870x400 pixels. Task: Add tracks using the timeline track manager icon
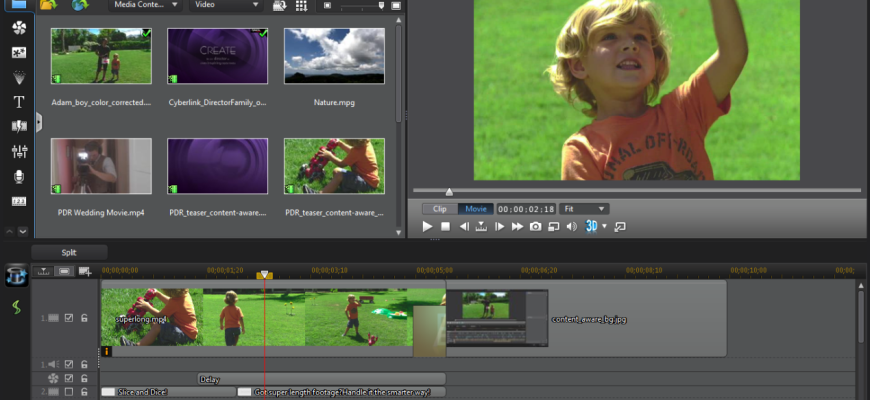tap(85, 271)
